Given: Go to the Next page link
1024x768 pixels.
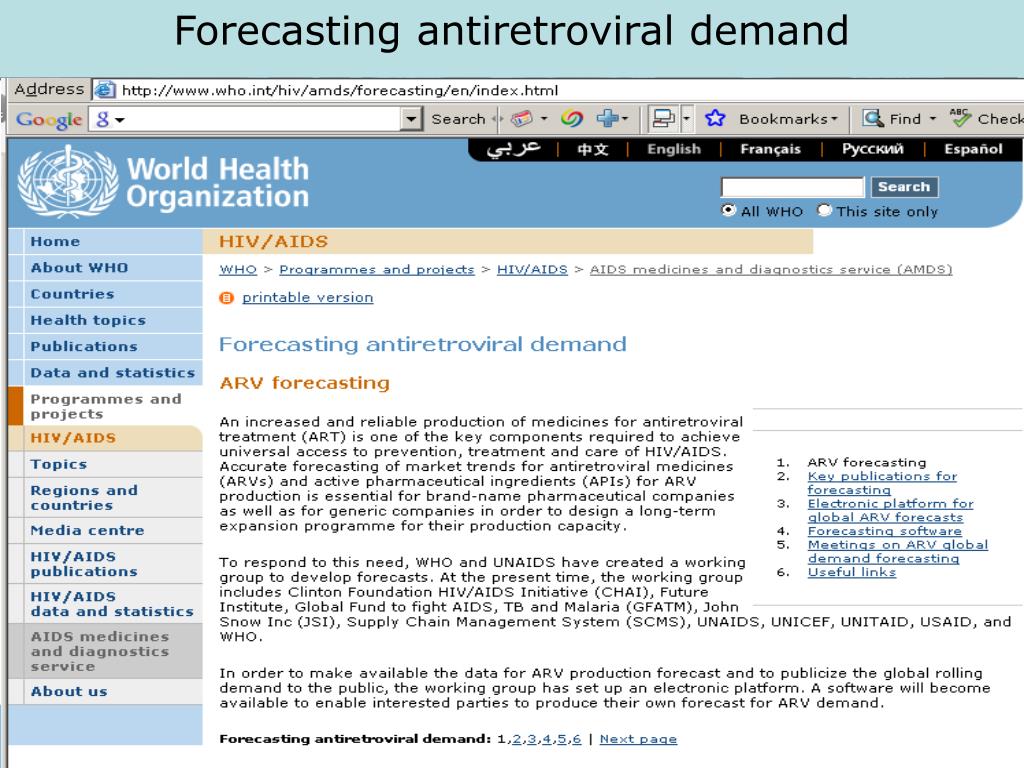Looking at the screenshot, I should (x=638, y=739).
